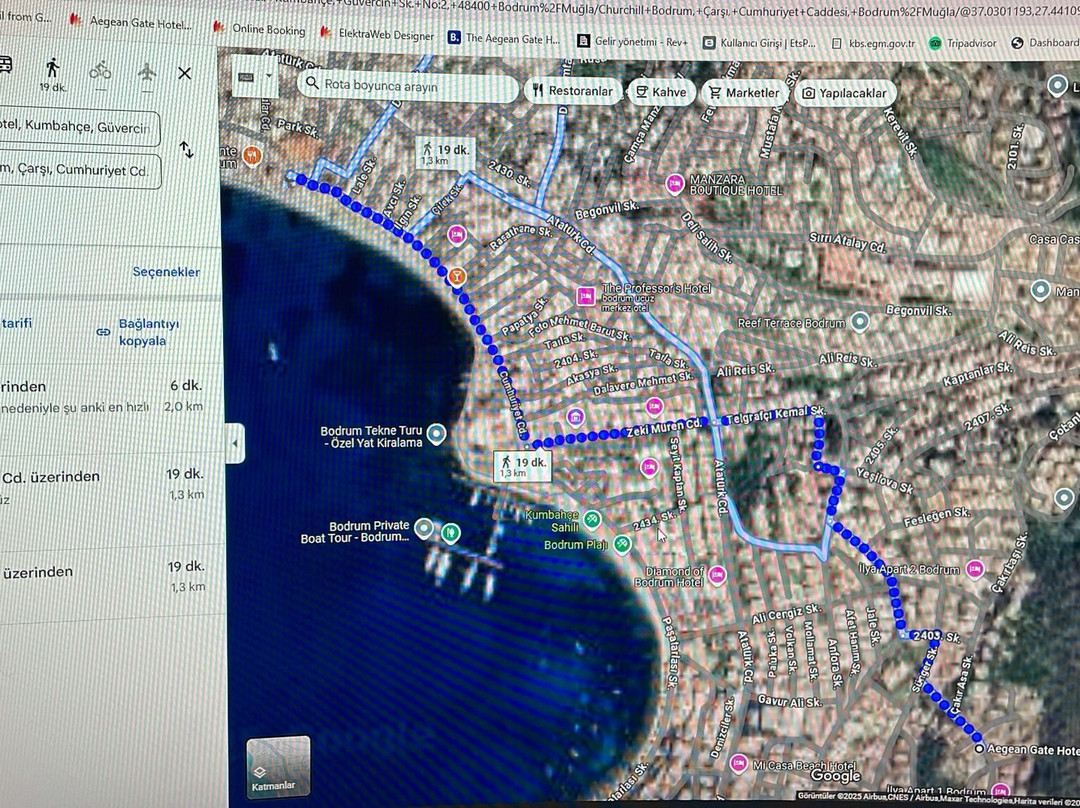Close the directions panel with X
The image size is (1080, 808).
click(x=185, y=73)
